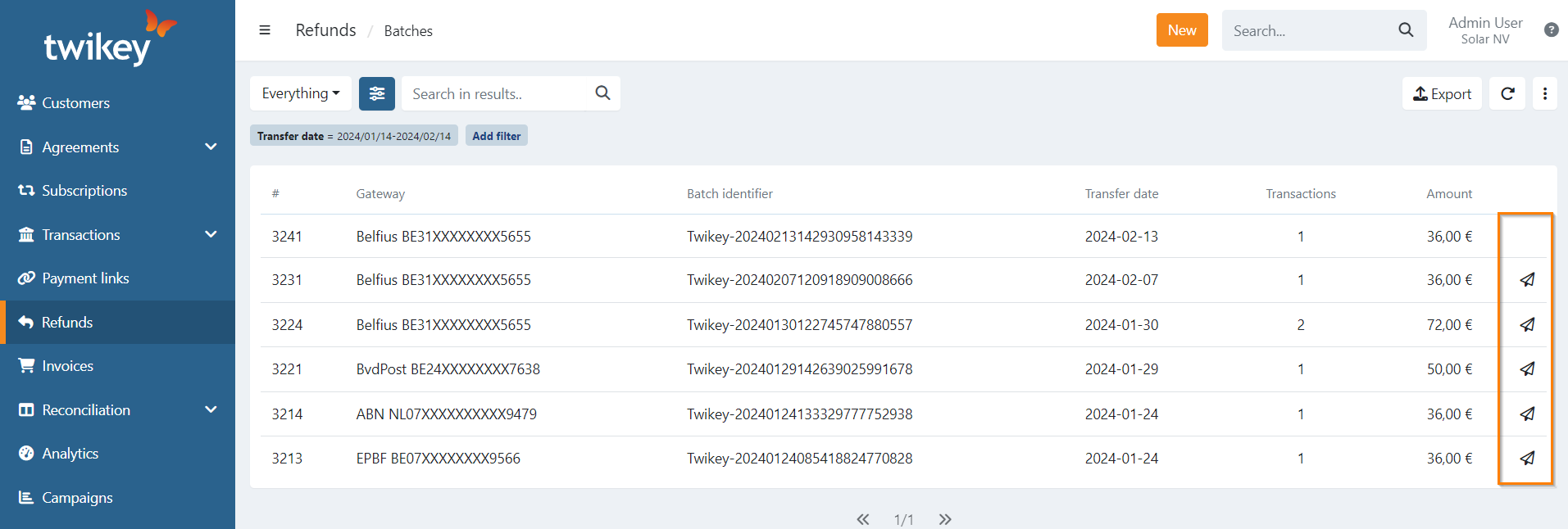Click the orange New button
The width and height of the screenshot is (1568, 529).
pos(1181,30)
